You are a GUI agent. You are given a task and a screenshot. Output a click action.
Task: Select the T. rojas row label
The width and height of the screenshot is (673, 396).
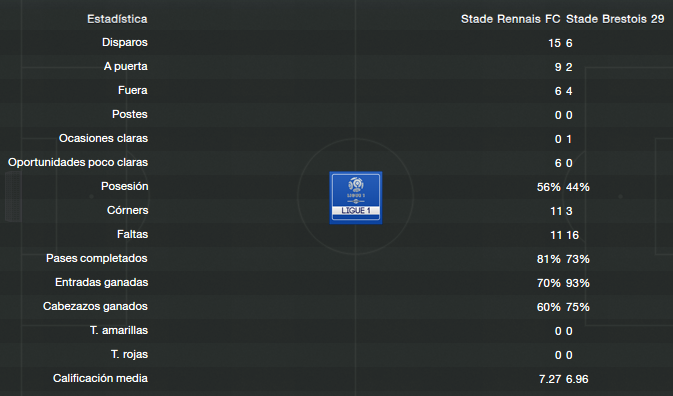click(129, 355)
